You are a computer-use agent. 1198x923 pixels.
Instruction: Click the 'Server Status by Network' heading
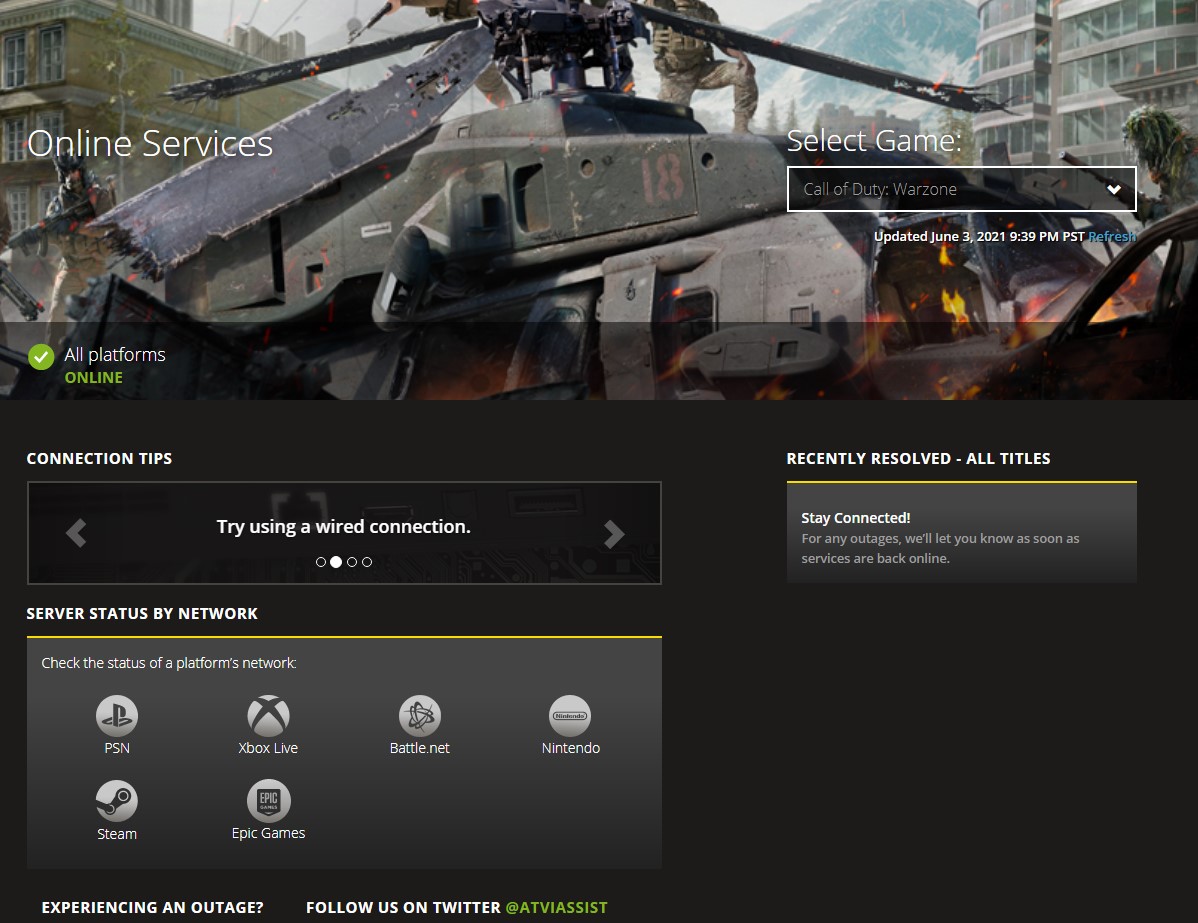(142, 614)
